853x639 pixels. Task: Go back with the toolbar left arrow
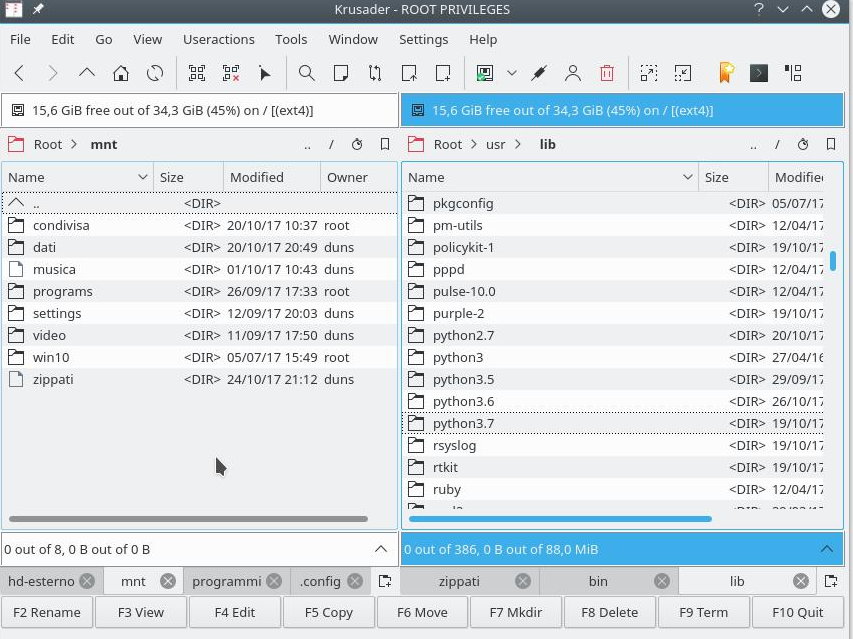pyautogui.click(x=20, y=73)
